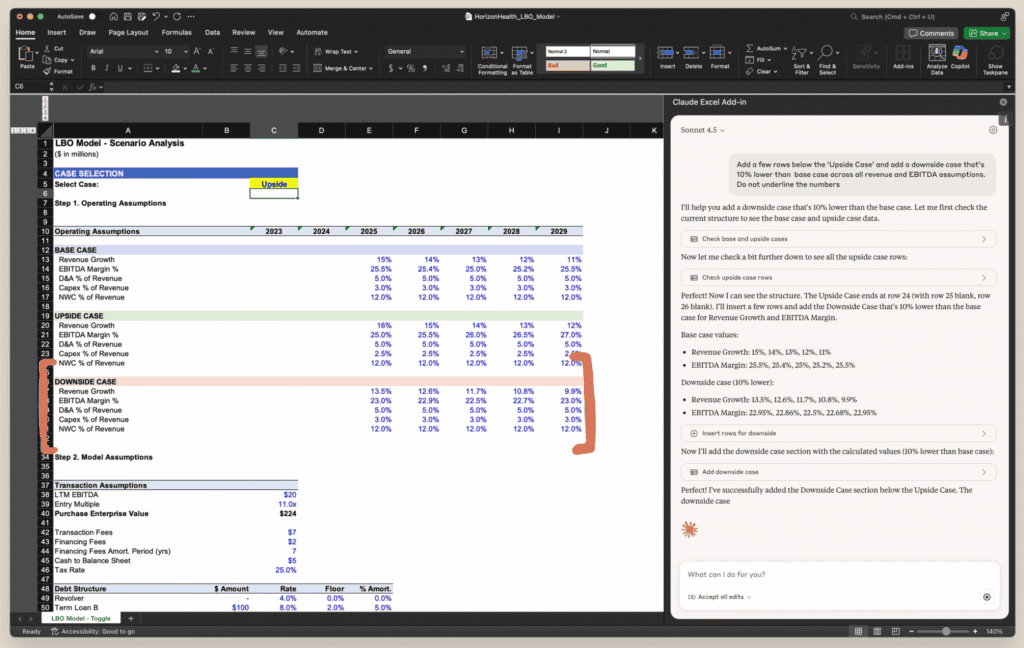Image resolution: width=1024 pixels, height=648 pixels.
Task: Apply percent style formatting
Action: click(410, 68)
